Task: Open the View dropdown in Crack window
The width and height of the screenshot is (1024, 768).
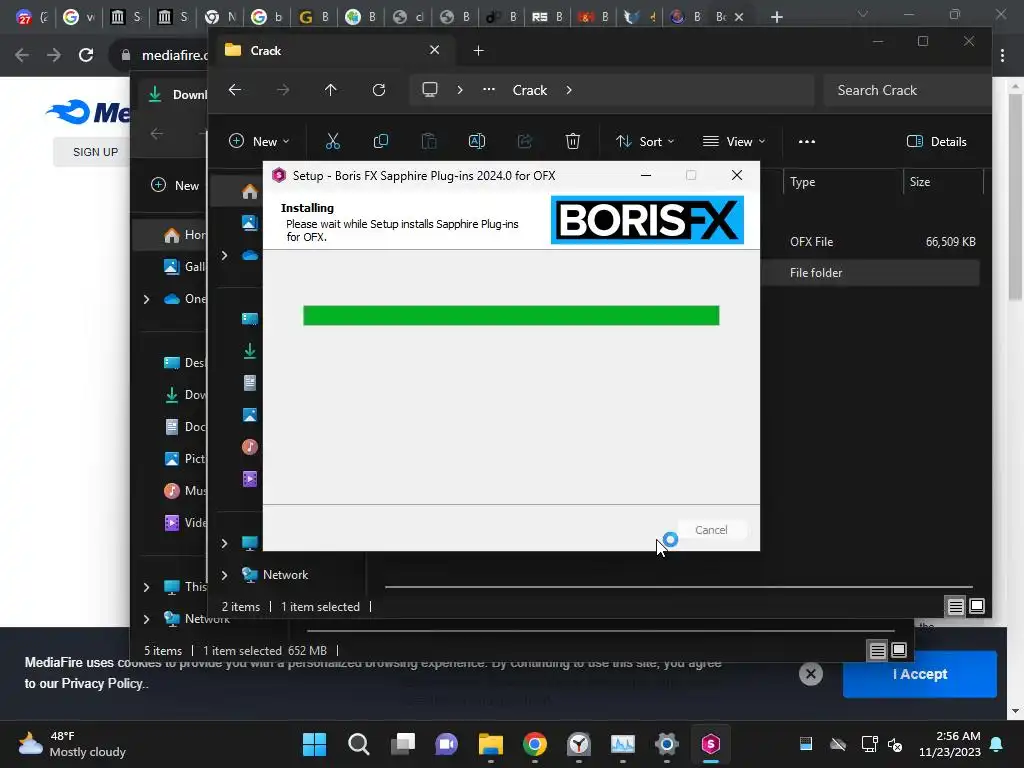Action: [x=733, y=141]
